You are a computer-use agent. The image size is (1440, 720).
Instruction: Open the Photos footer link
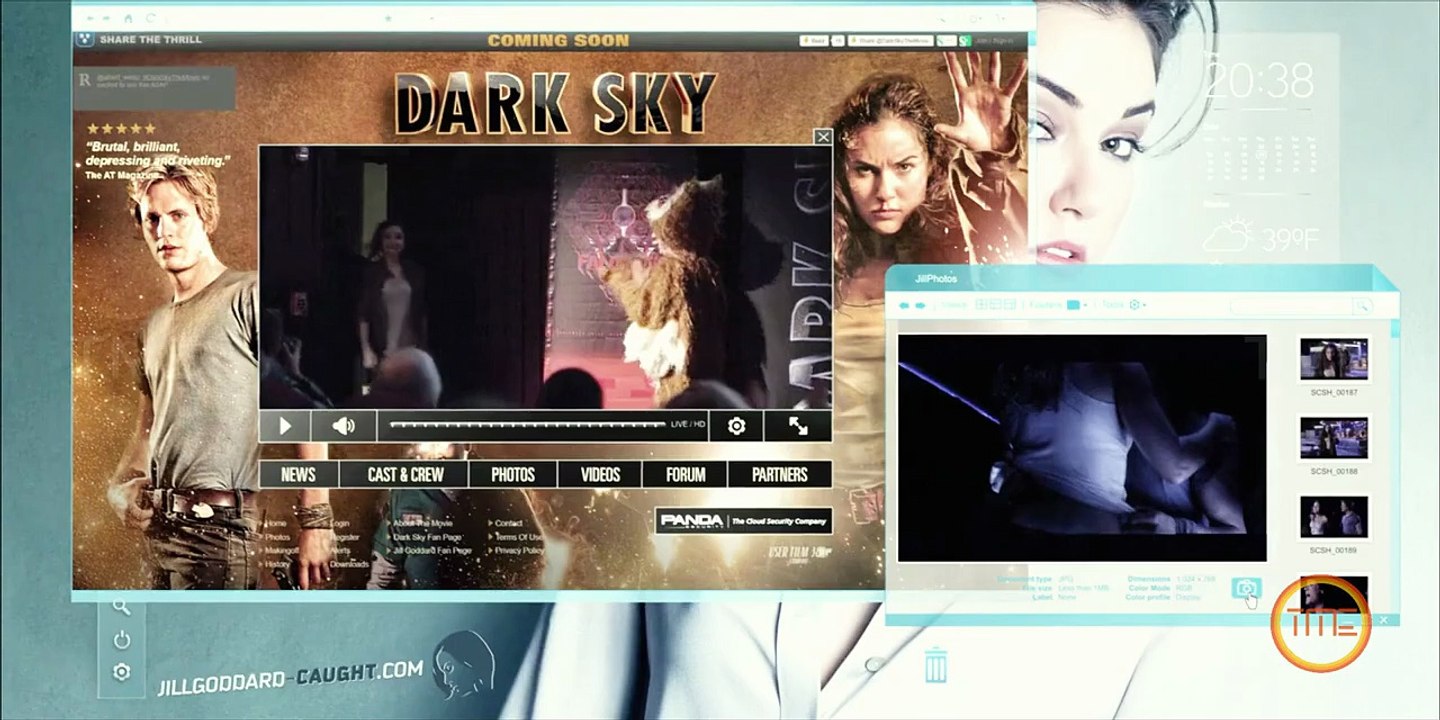[278, 537]
